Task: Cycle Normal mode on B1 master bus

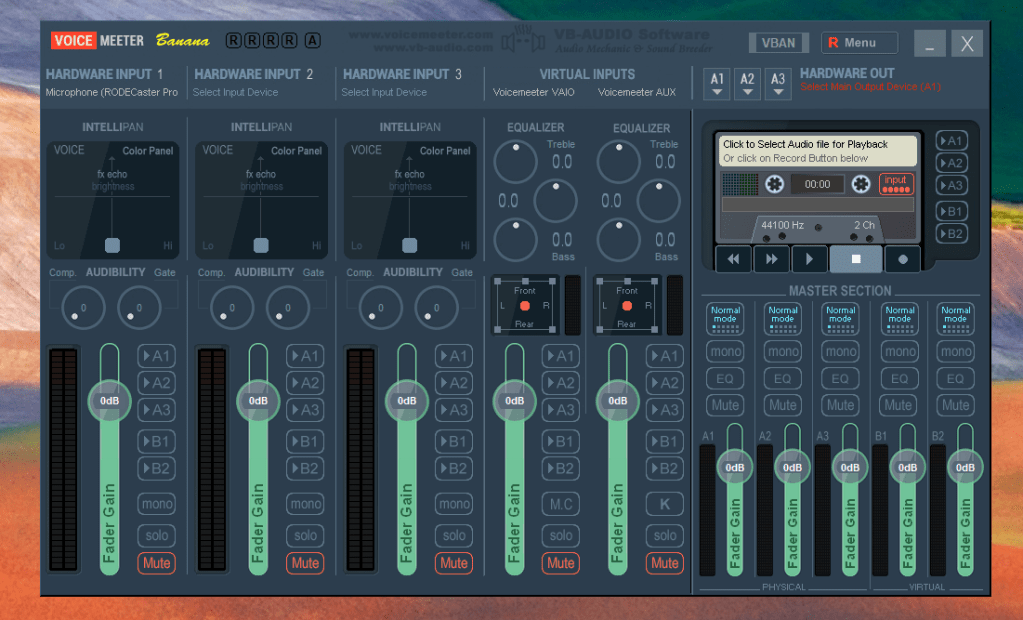Action: (900, 318)
